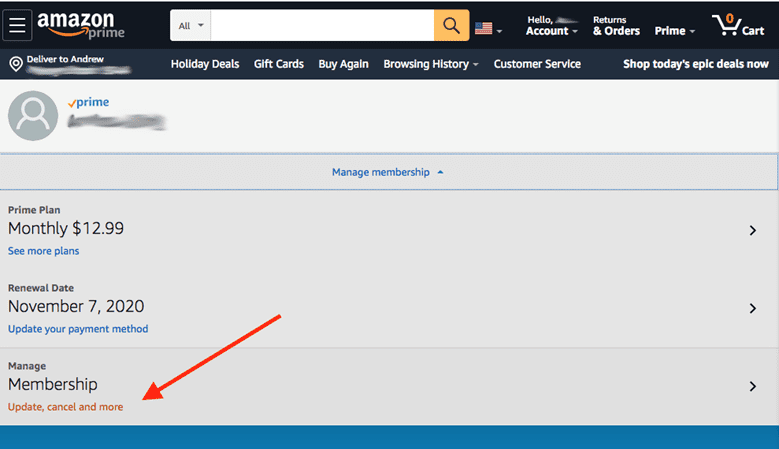Open the Manage Membership row chevron
The width and height of the screenshot is (779, 449).
pyautogui.click(x=753, y=386)
